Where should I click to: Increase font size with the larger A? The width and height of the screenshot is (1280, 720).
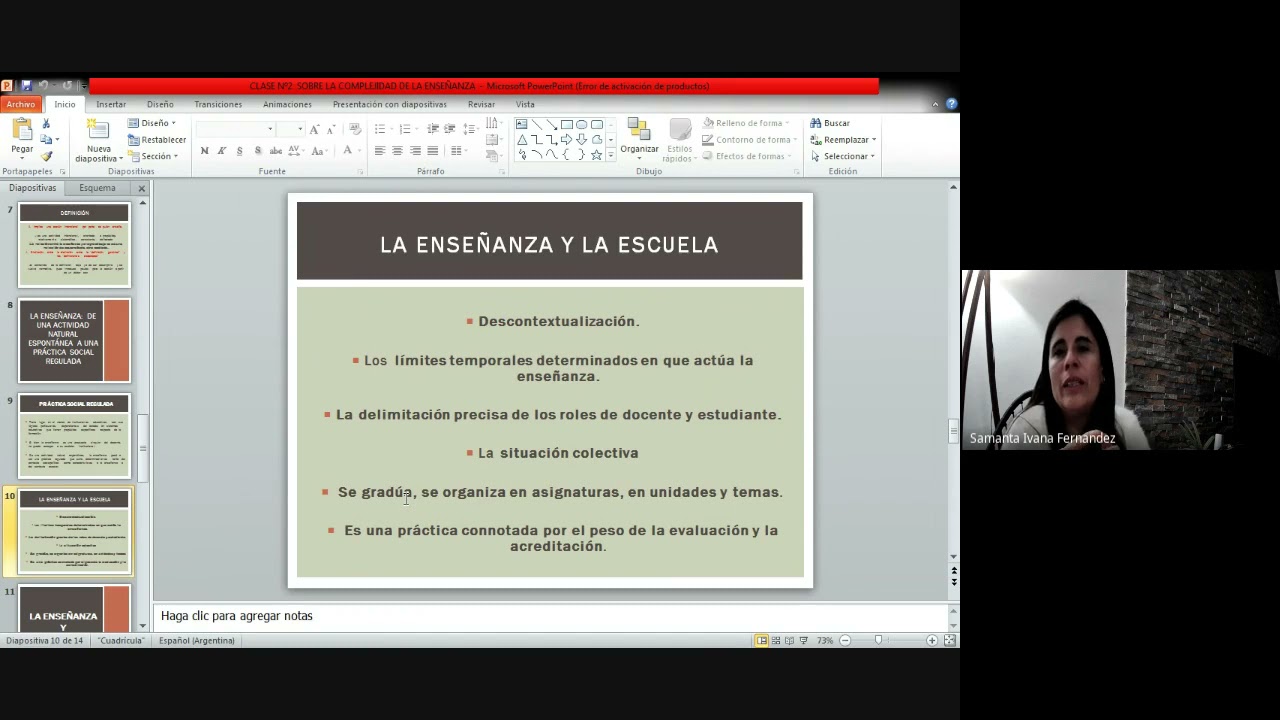point(314,129)
